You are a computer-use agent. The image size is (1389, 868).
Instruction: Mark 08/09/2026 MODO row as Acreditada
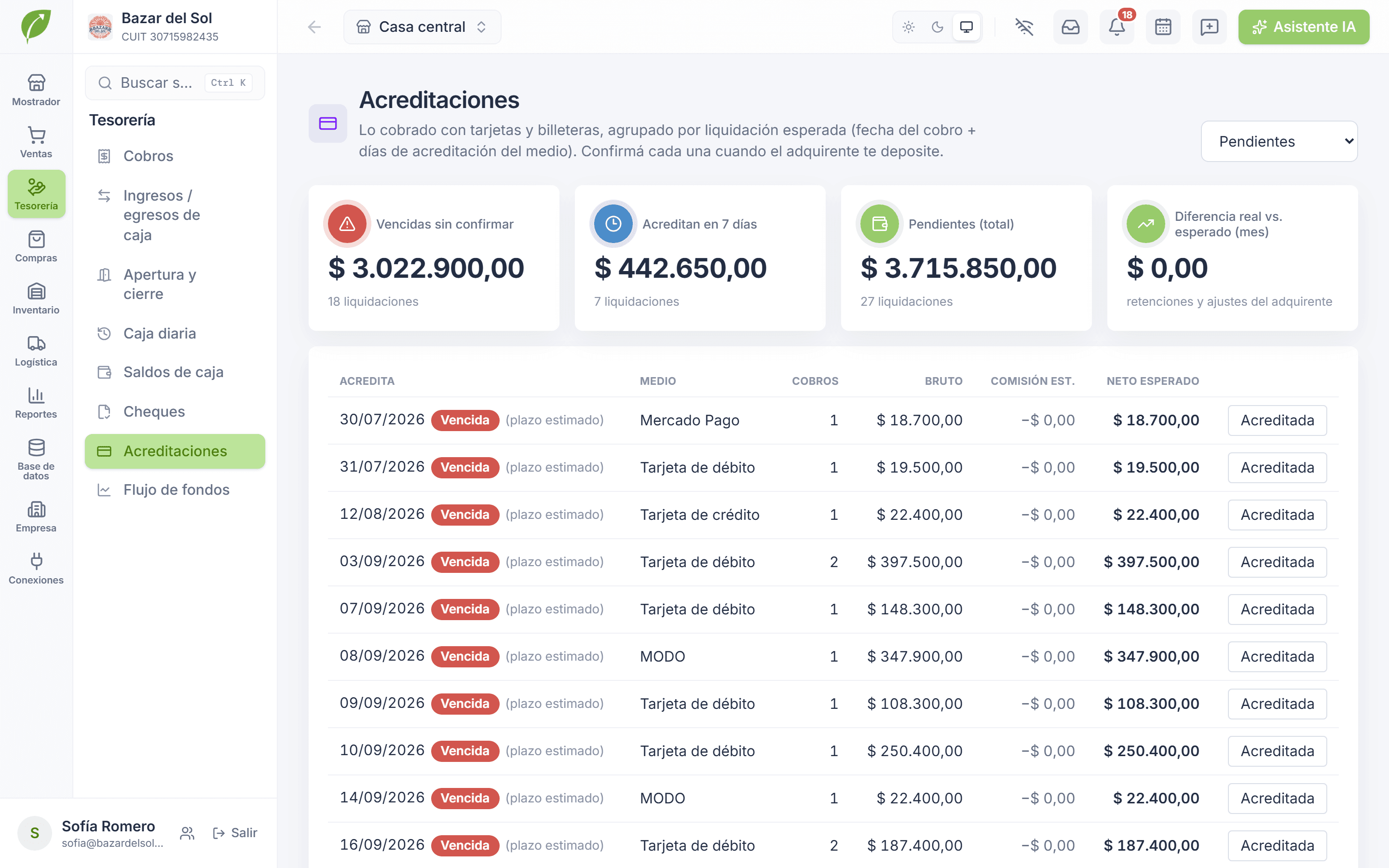1277,657
